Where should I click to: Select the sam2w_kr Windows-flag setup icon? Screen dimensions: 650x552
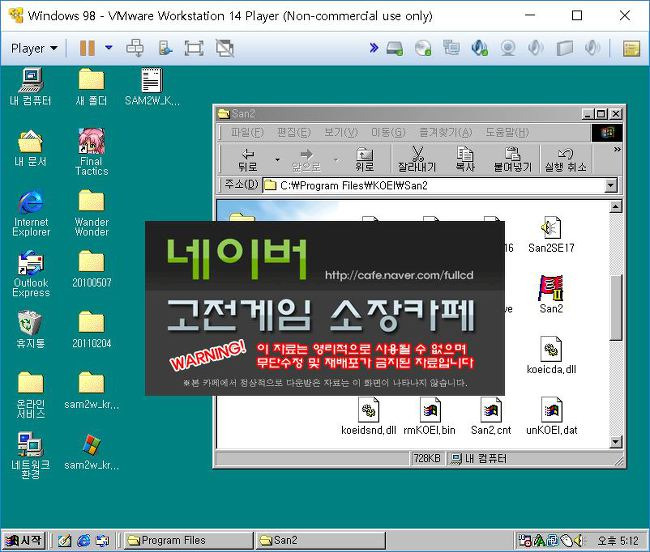[x=92, y=452]
